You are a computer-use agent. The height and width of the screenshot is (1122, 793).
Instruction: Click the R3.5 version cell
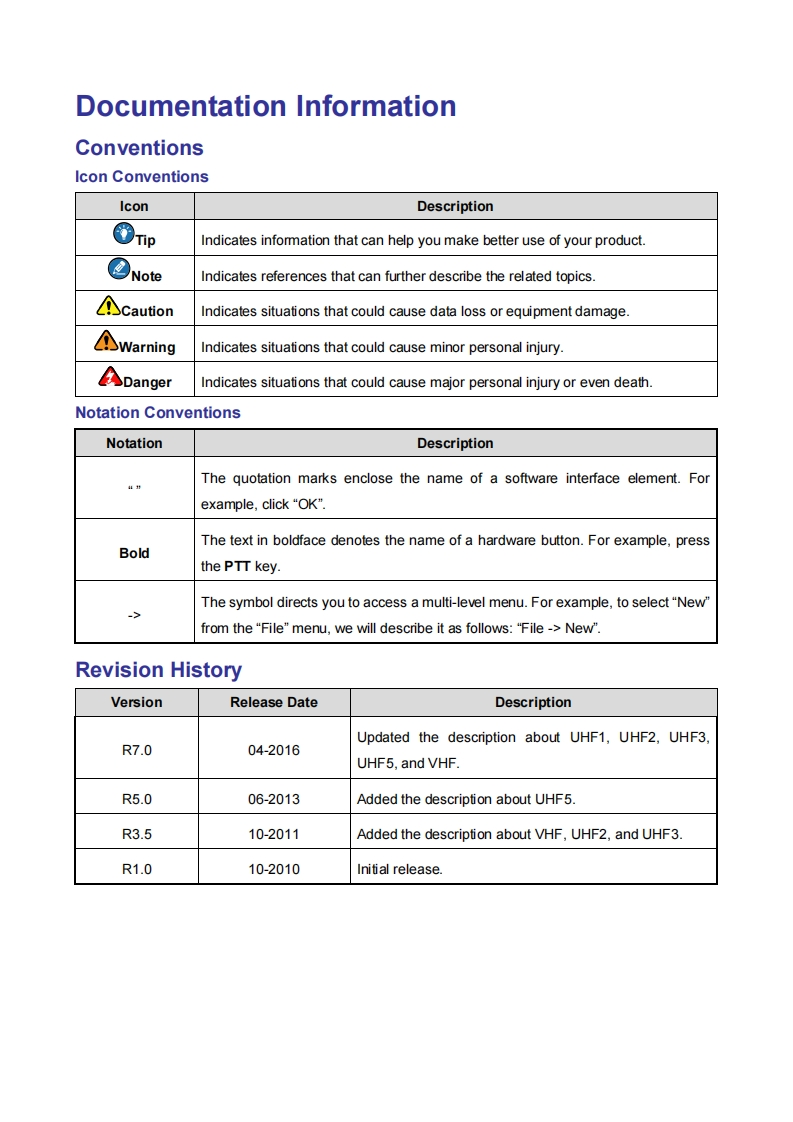[137, 834]
